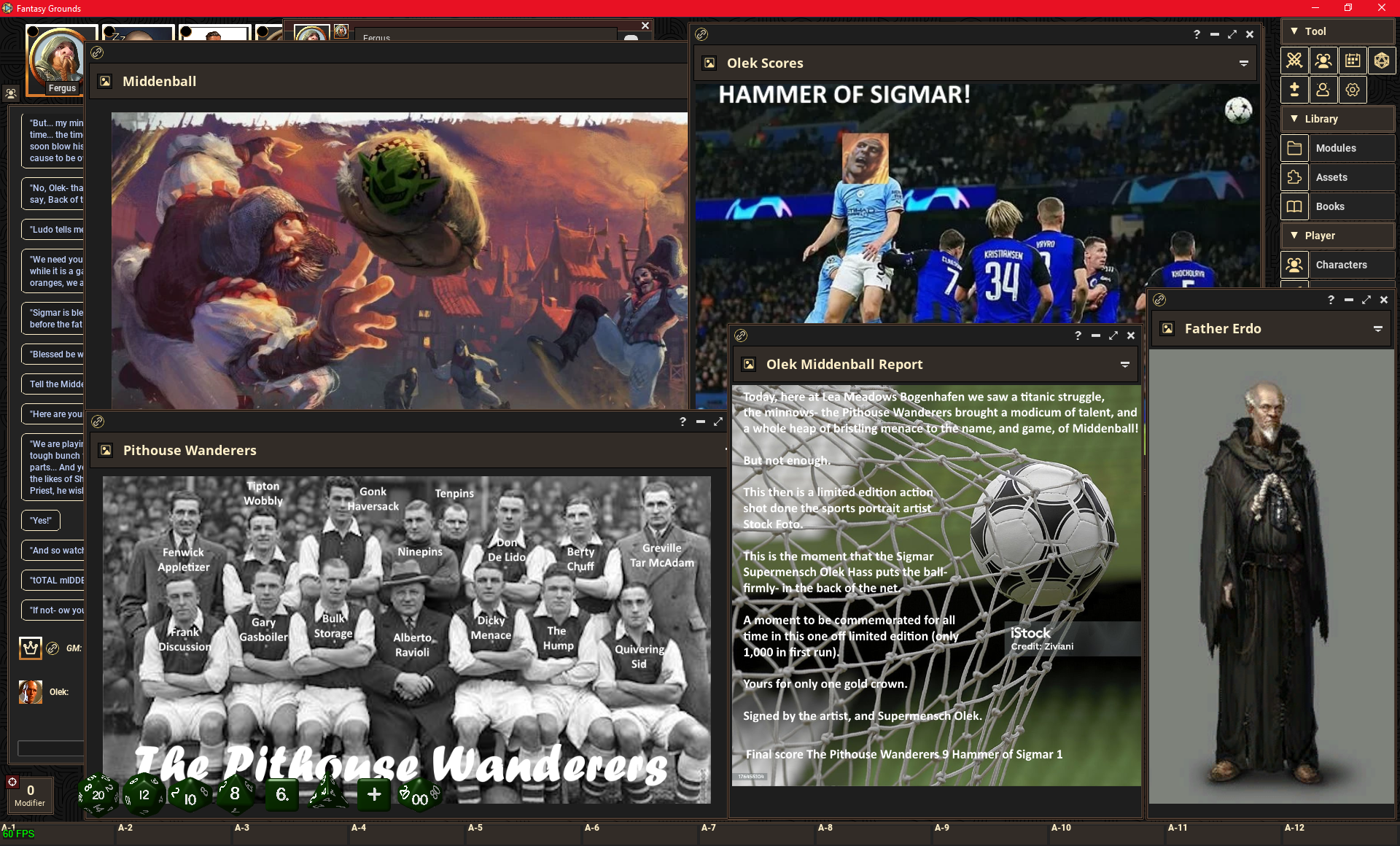Screen dimensions: 1400x846
Task: Click help button on Pithouse Wanderers window
Action: (x=682, y=422)
